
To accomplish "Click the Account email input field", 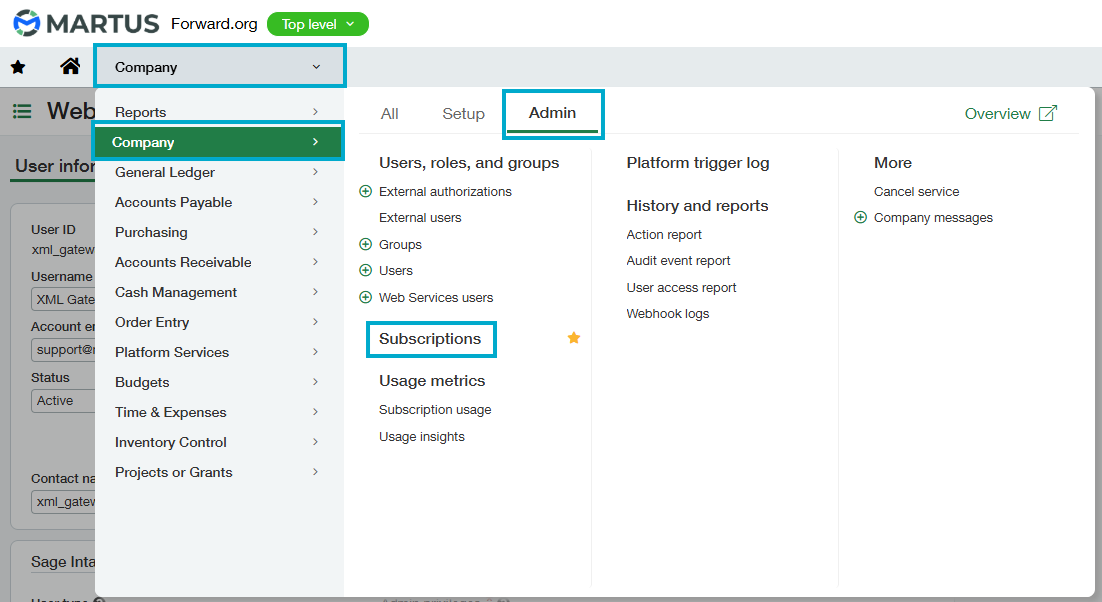I will pos(63,349).
